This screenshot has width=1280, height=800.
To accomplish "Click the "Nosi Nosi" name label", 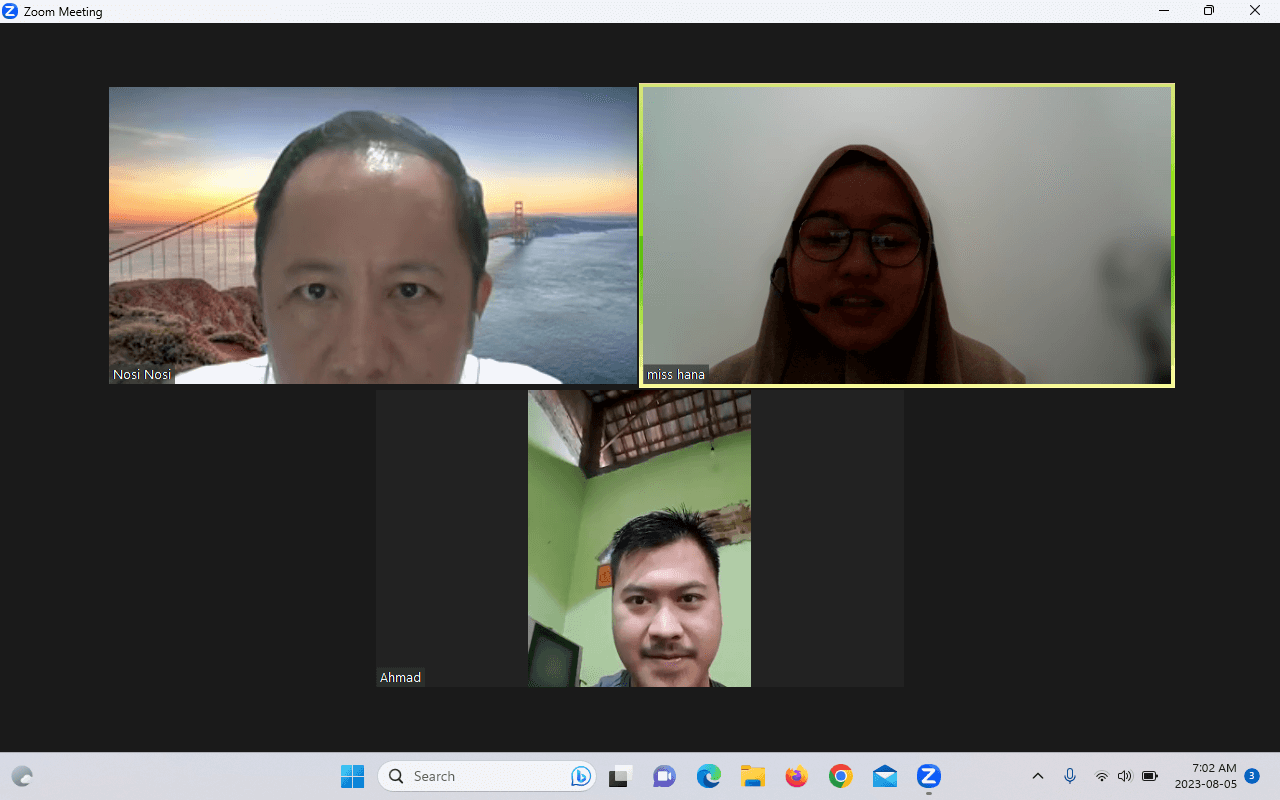I will pos(142,375).
